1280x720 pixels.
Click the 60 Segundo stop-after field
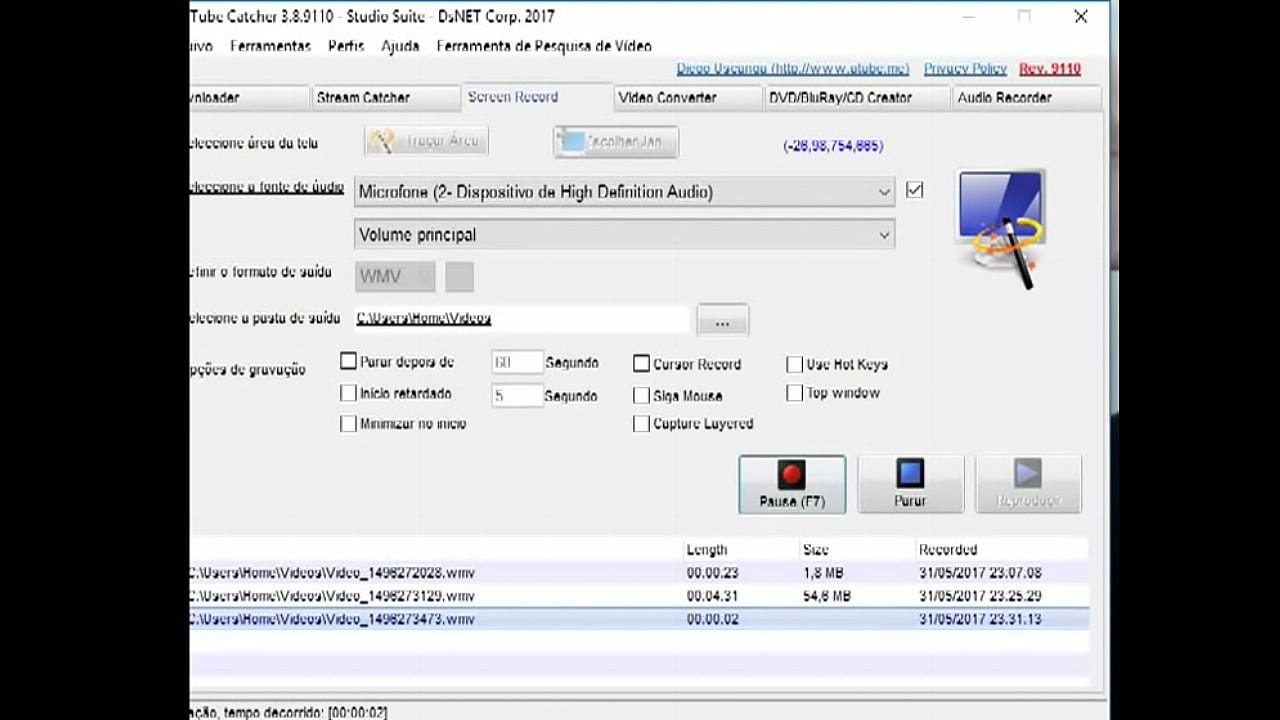tap(517, 362)
